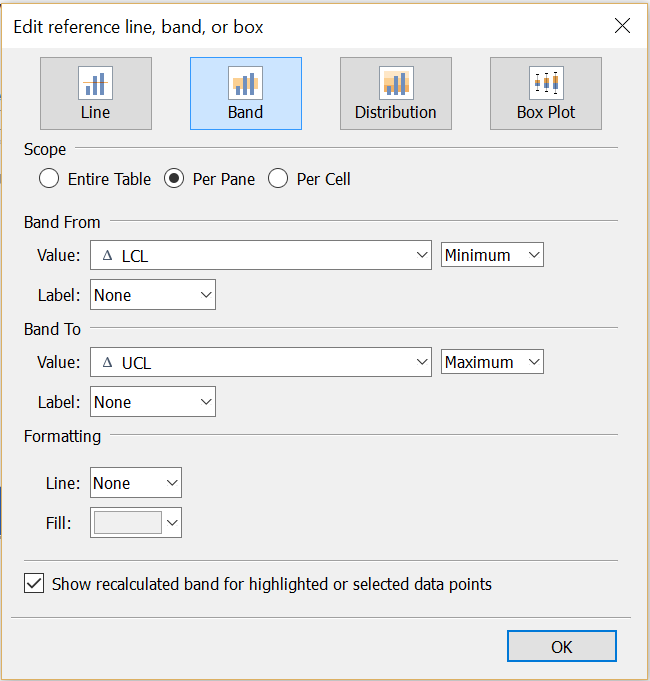Select Per Pane scope option

point(174,179)
